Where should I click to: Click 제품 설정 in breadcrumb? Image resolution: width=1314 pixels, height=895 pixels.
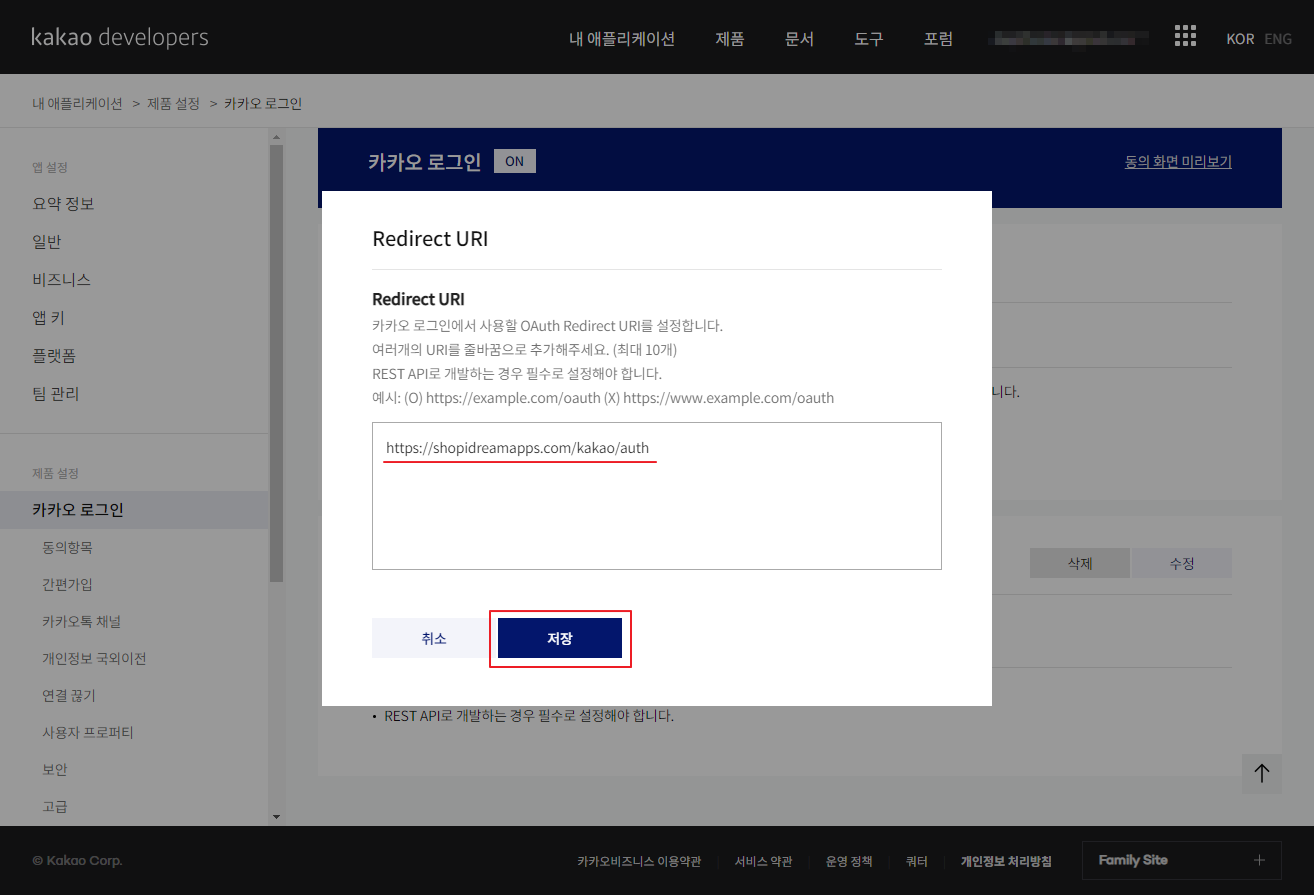click(174, 103)
